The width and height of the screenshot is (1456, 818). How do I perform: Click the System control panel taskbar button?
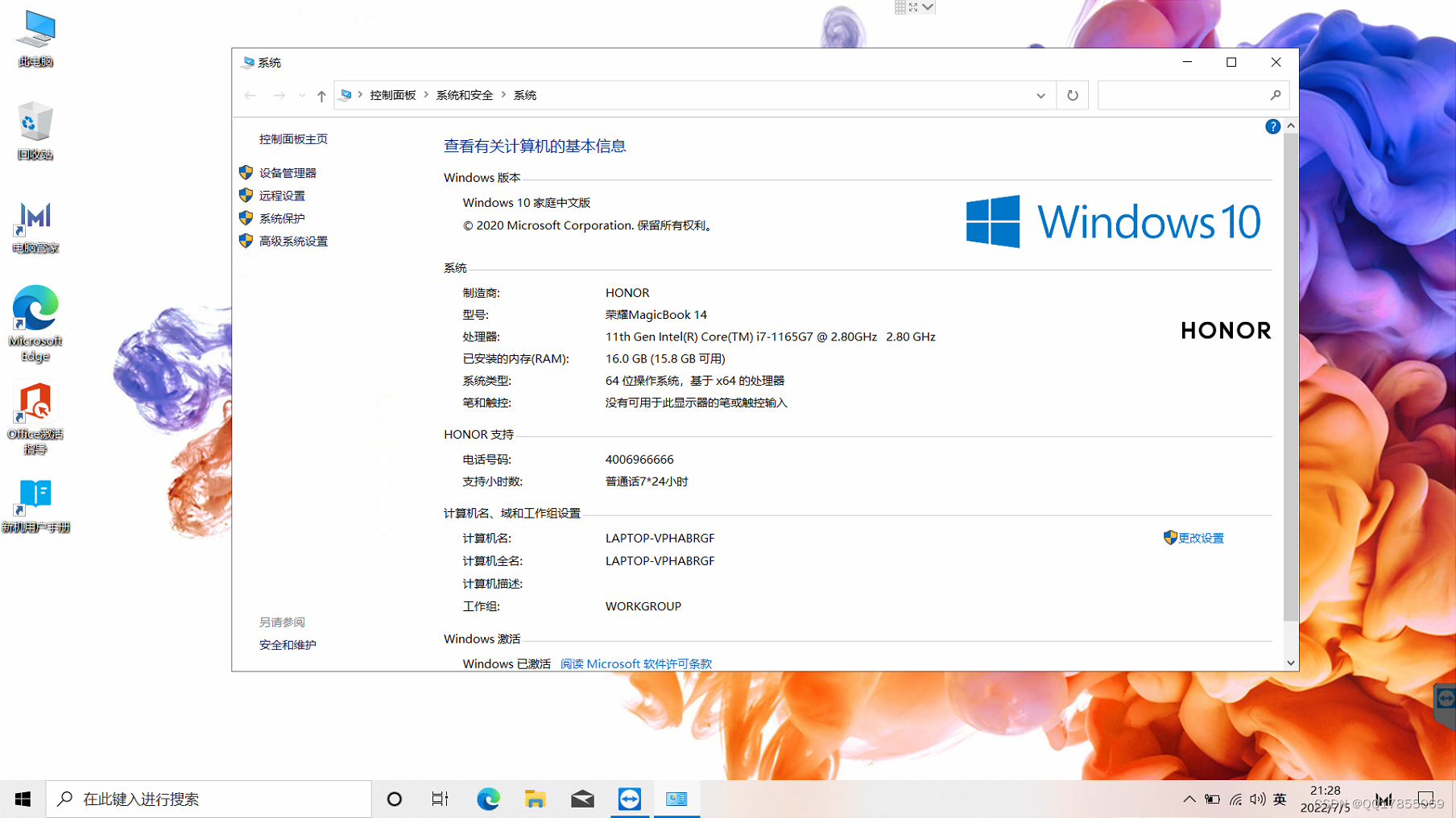(x=676, y=799)
